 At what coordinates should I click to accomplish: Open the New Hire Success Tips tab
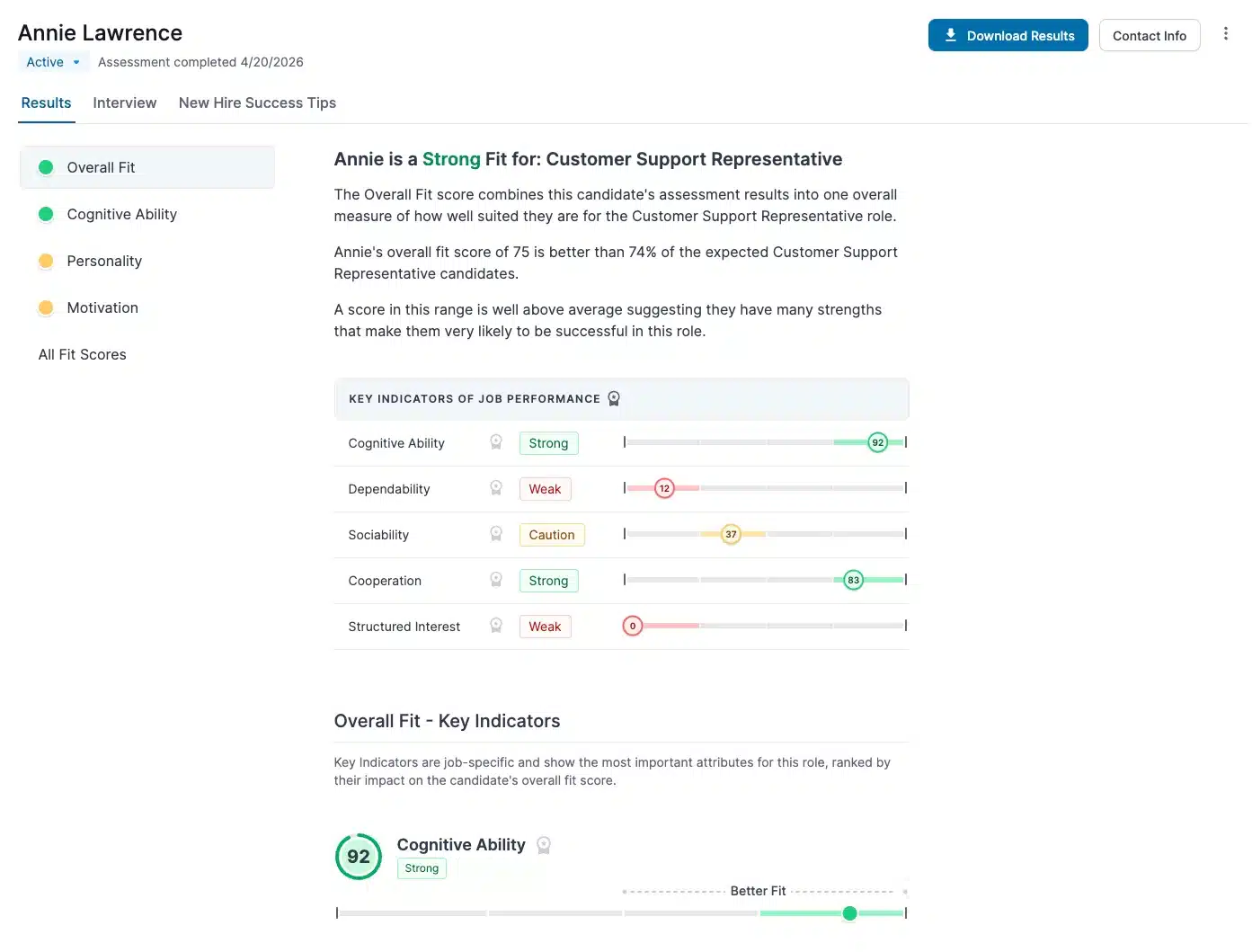tap(257, 103)
